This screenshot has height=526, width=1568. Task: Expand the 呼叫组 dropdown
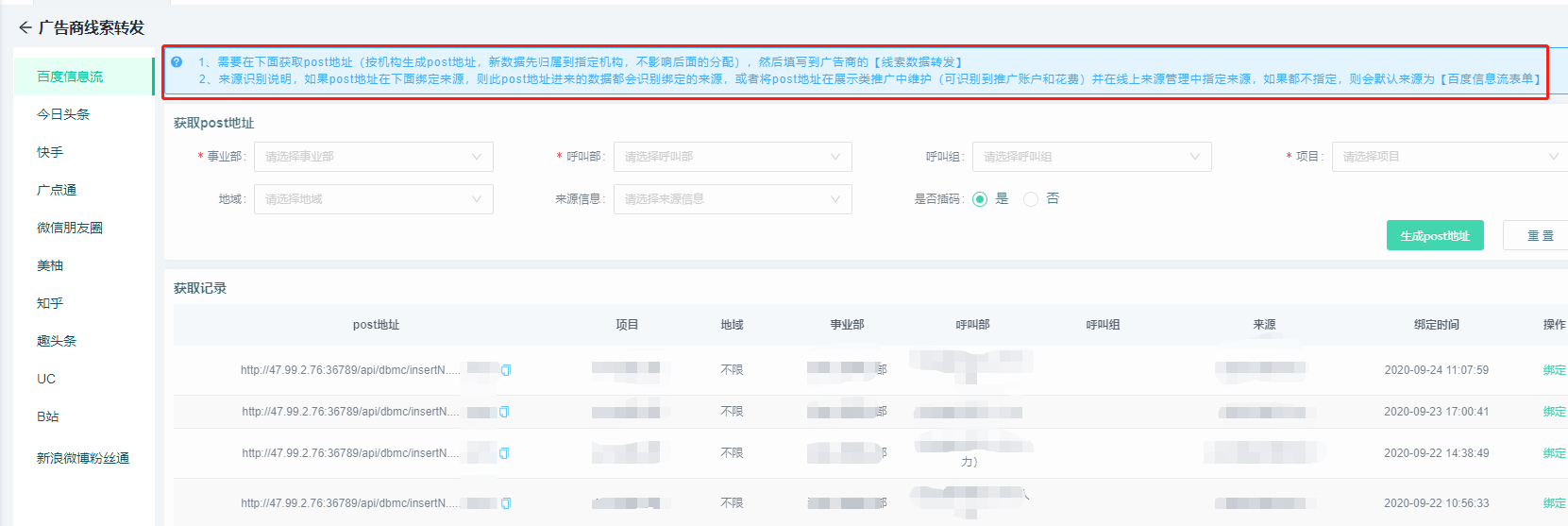1091,157
